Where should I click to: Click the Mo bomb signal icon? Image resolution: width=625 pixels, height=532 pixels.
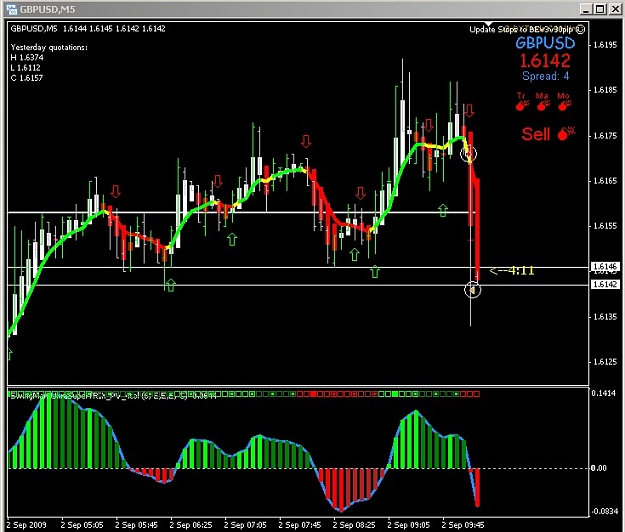coord(564,105)
